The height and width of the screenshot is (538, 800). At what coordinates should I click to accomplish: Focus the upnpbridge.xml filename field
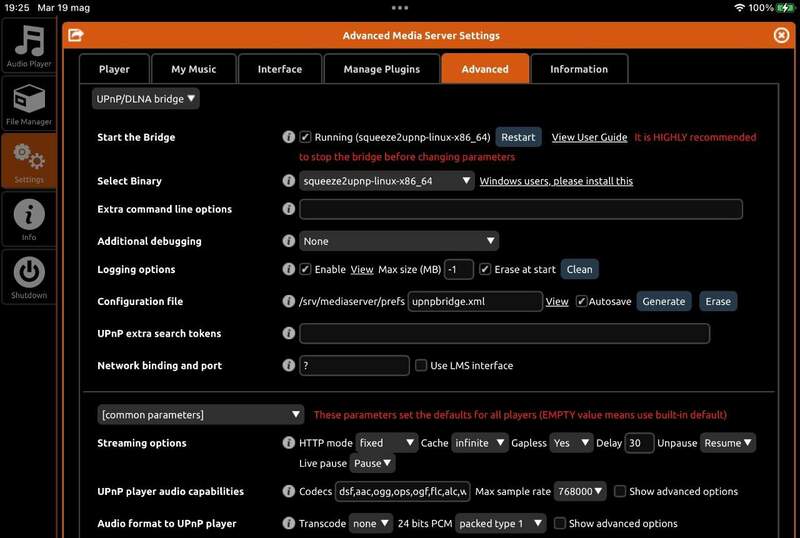[475, 301]
